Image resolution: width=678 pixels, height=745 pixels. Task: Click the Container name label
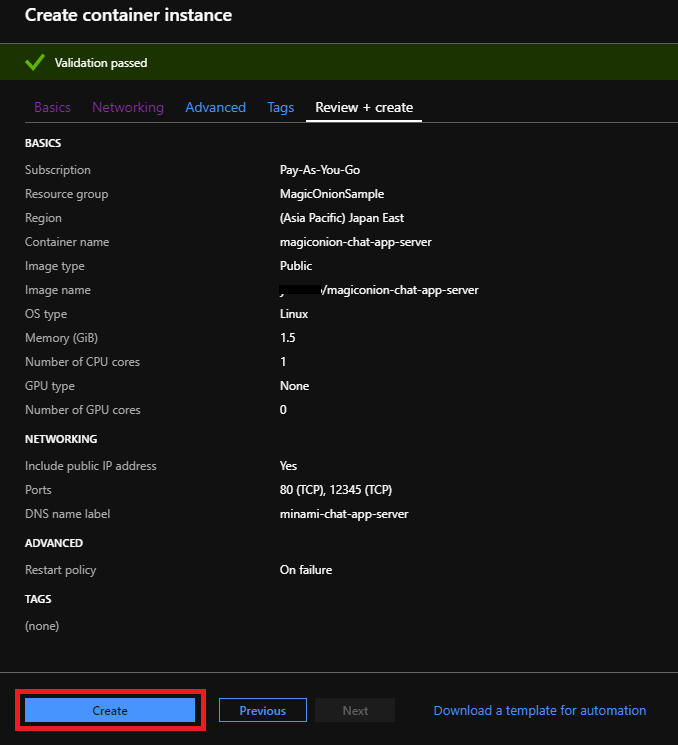[x=67, y=242]
